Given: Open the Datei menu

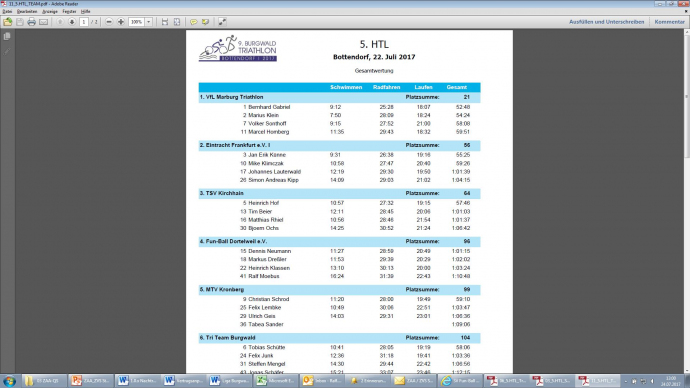Looking at the screenshot, I should click(x=7, y=11).
